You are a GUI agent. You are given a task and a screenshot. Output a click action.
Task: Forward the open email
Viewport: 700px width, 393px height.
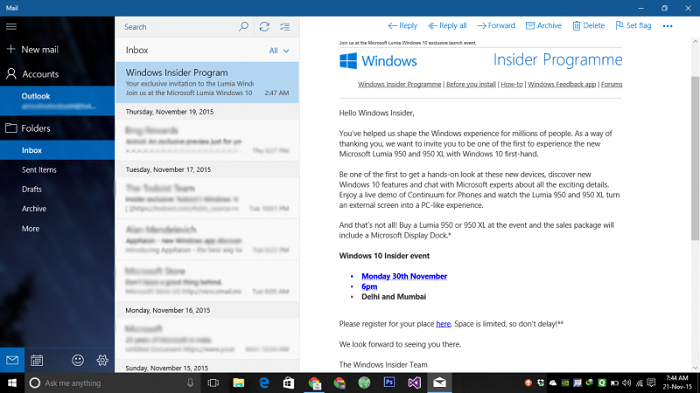coord(496,26)
